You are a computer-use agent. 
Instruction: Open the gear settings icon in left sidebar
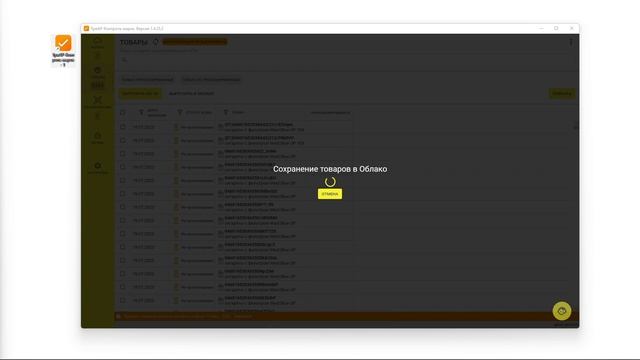98,166
